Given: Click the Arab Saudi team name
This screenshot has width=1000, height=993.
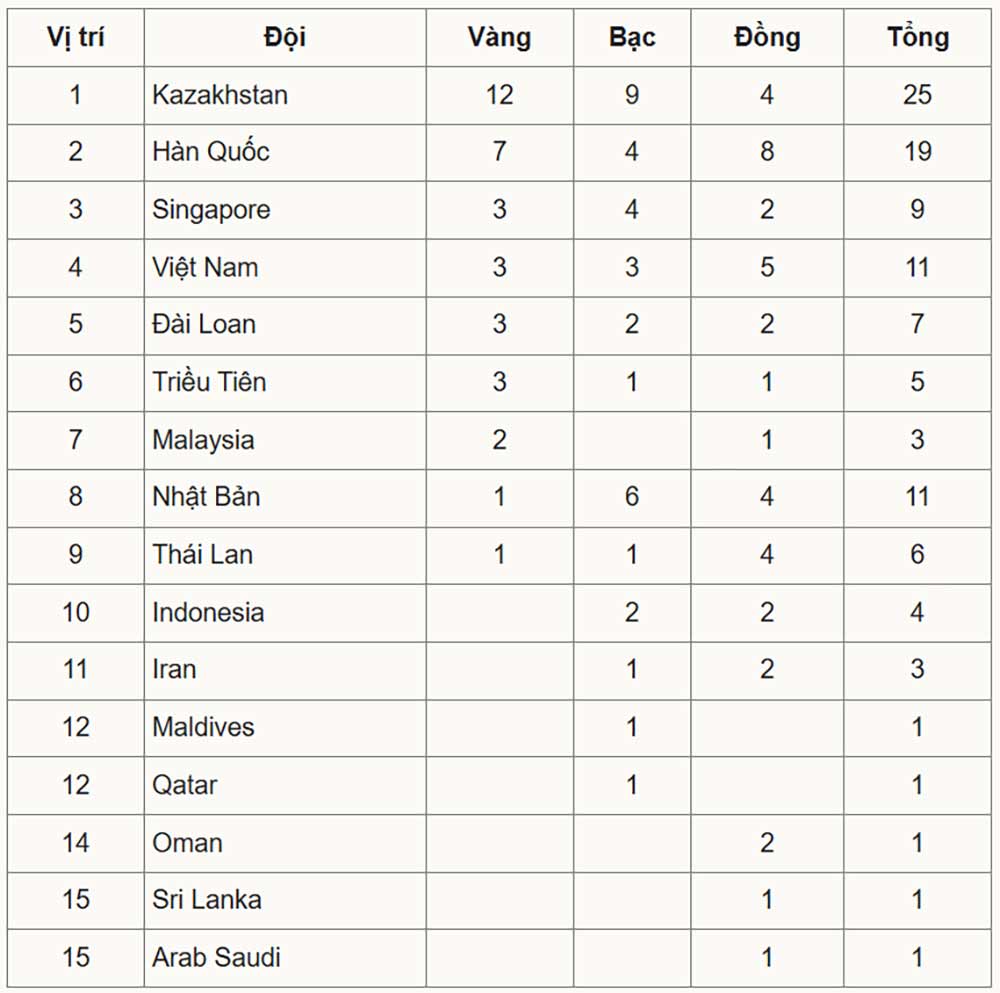Looking at the screenshot, I should 216,957.
